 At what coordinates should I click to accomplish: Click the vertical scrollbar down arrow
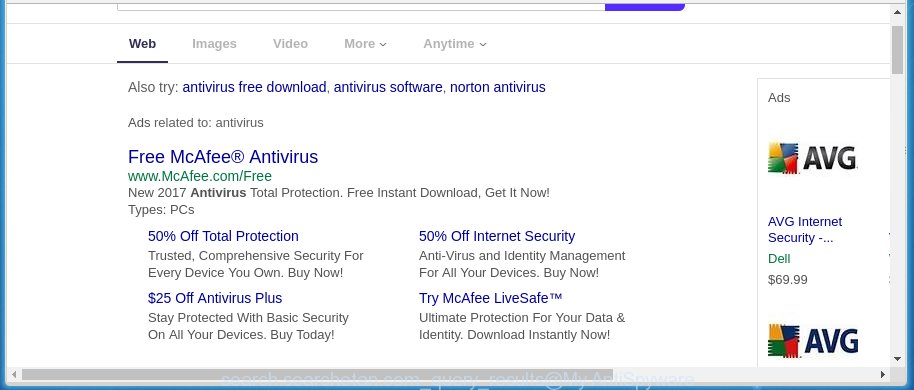point(897,359)
